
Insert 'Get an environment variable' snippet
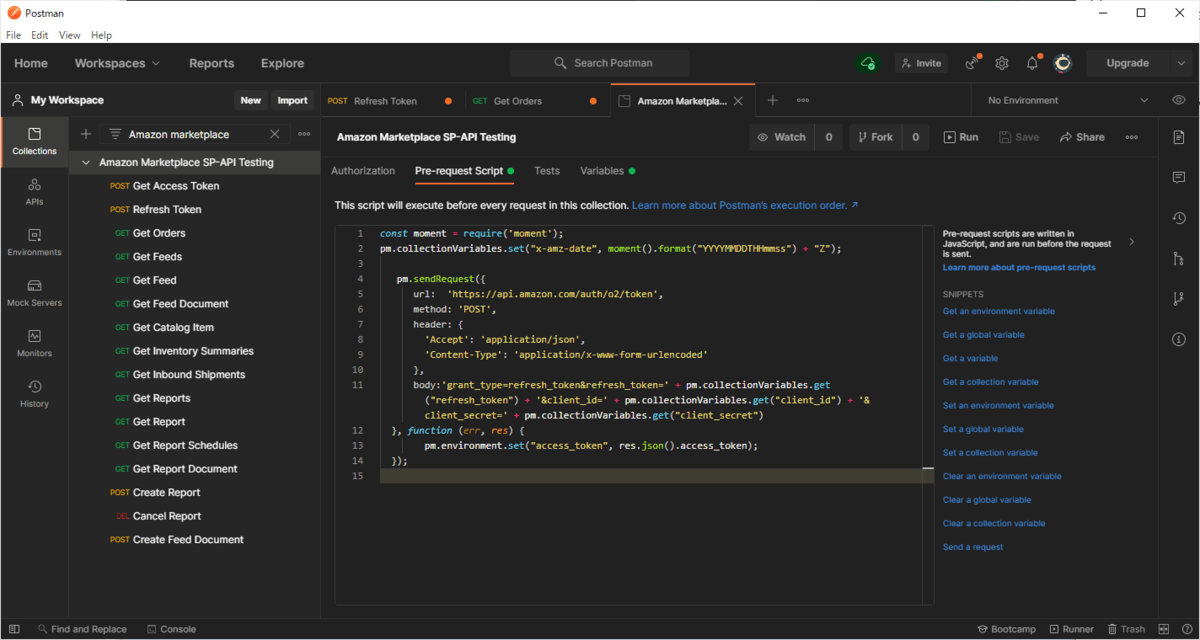point(998,311)
